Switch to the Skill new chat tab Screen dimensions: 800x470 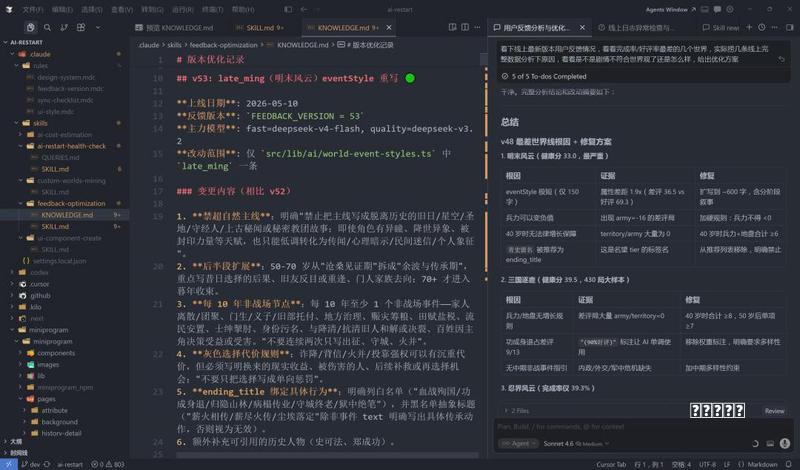721,28
